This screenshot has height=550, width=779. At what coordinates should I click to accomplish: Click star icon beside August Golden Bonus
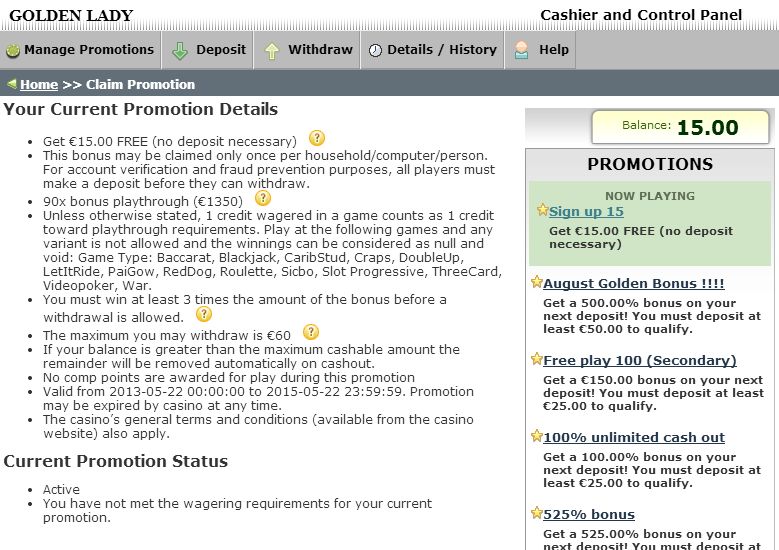537,282
